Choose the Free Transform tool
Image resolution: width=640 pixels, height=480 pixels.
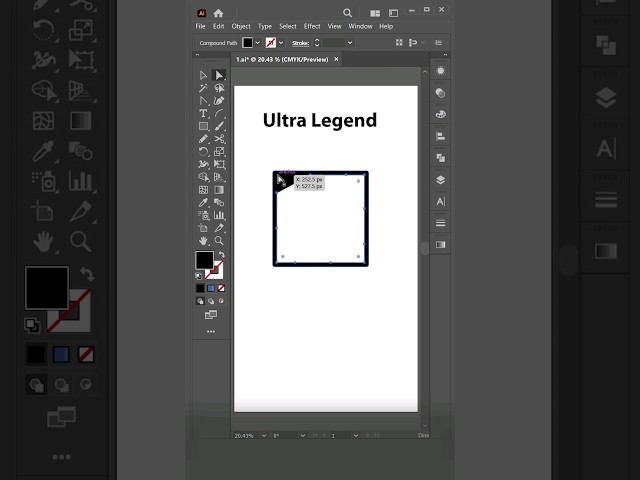click(219, 164)
